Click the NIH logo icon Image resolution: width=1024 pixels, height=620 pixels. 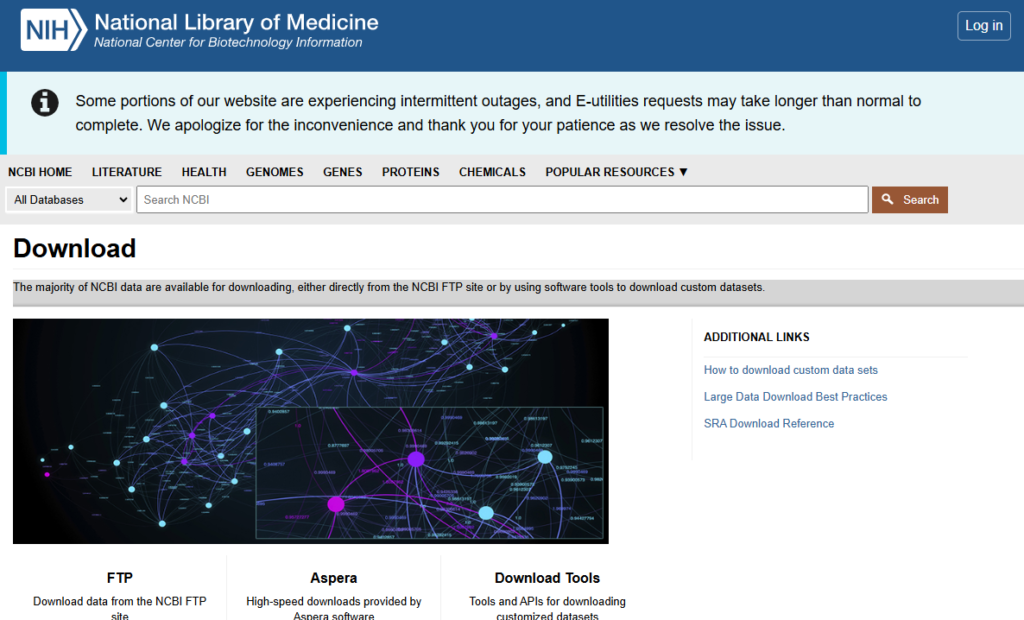point(52,29)
